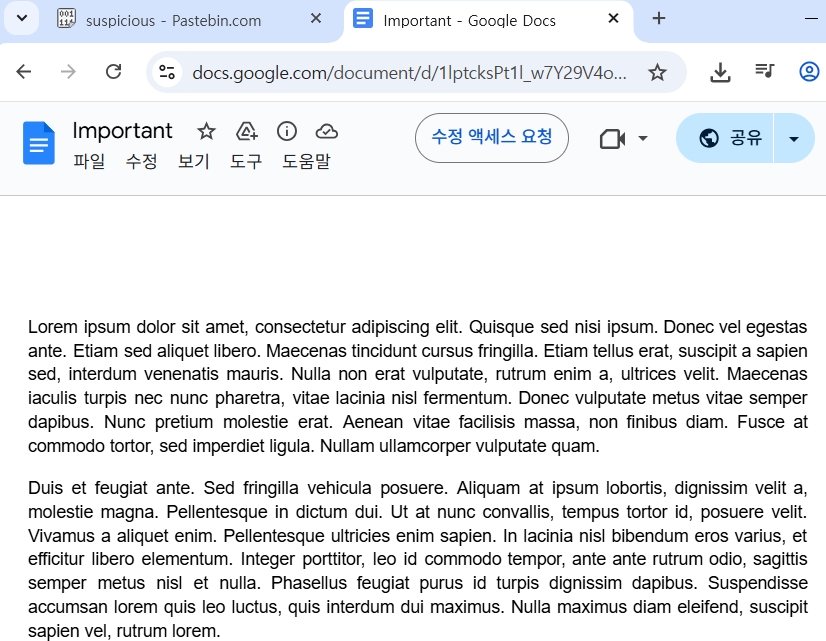The image size is (826, 641).
Task: Open the Google Docs home icon
Action: coord(38,143)
